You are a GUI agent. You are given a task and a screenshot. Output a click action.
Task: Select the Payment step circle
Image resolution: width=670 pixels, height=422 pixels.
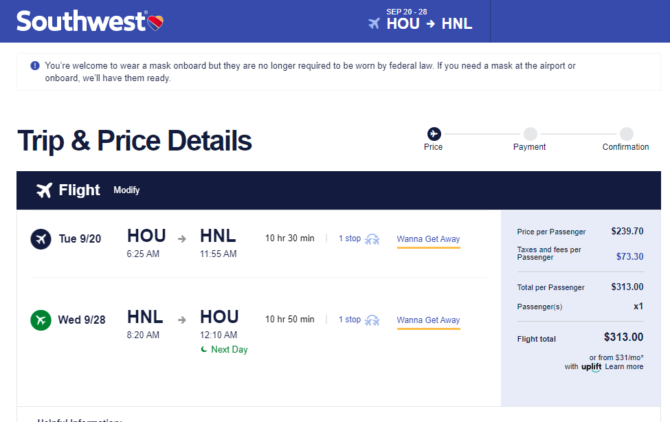530,134
